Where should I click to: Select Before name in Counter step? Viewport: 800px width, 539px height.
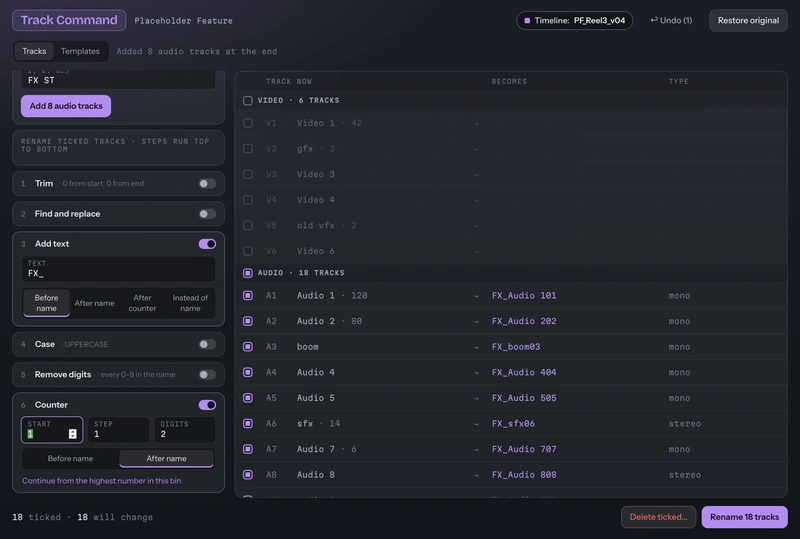coord(70,458)
